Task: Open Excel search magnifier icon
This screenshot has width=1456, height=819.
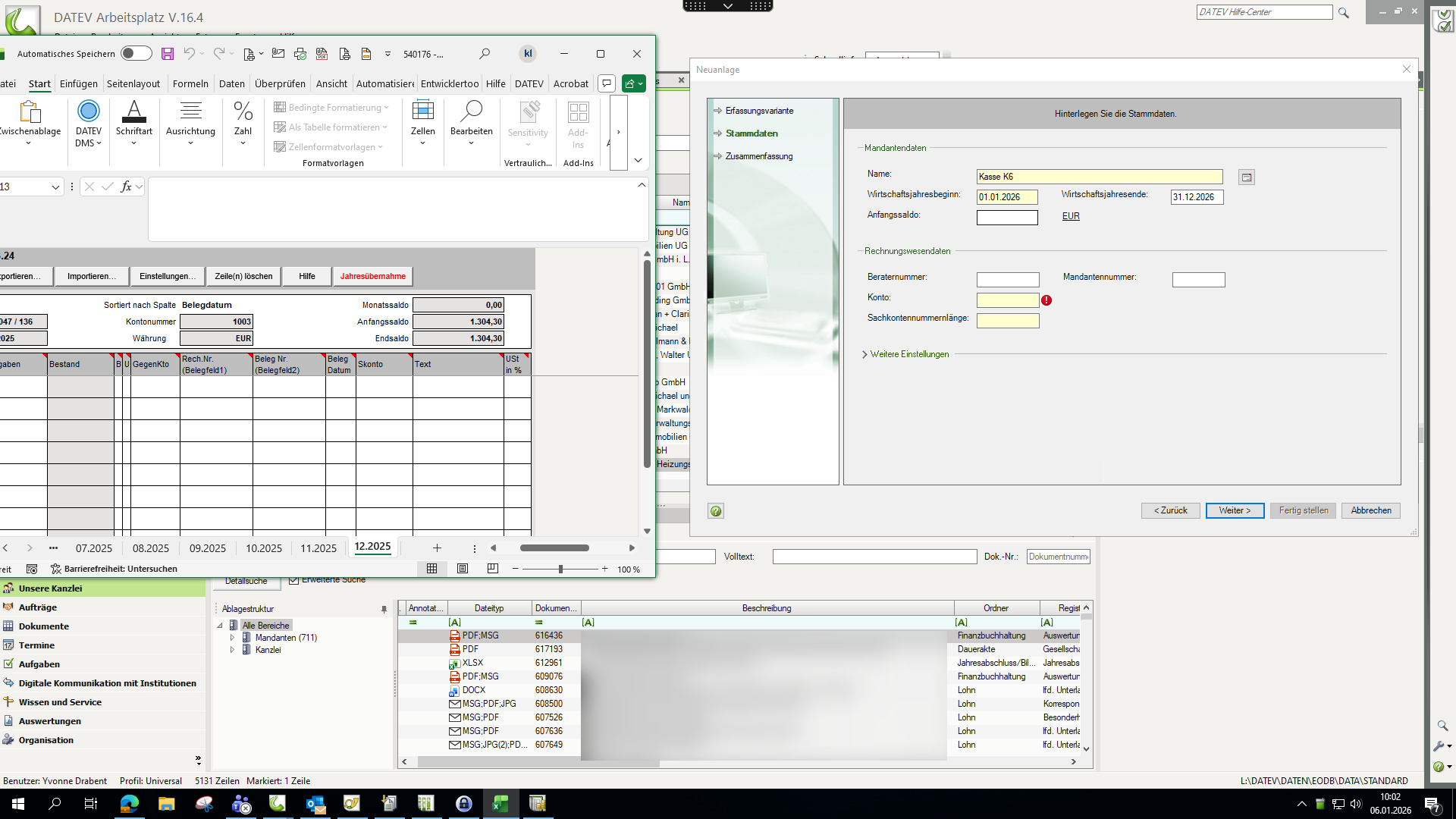Action: point(485,54)
